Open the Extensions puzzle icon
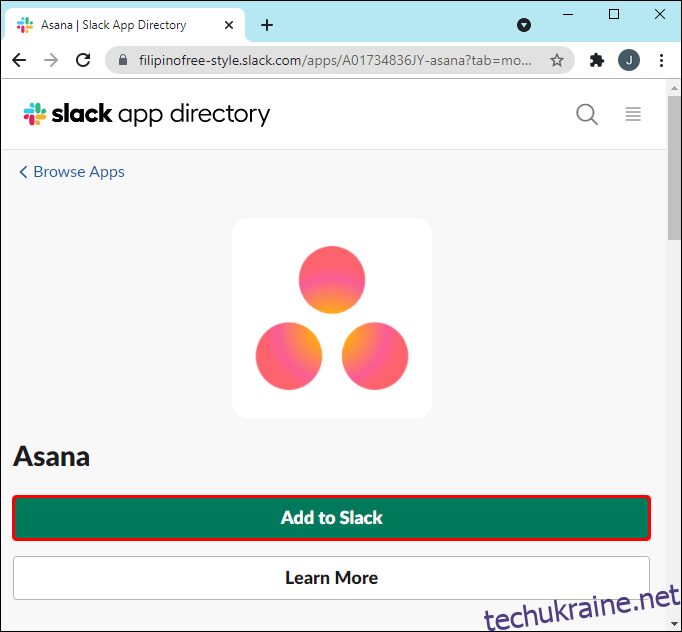The width and height of the screenshot is (682, 632). 597,60
